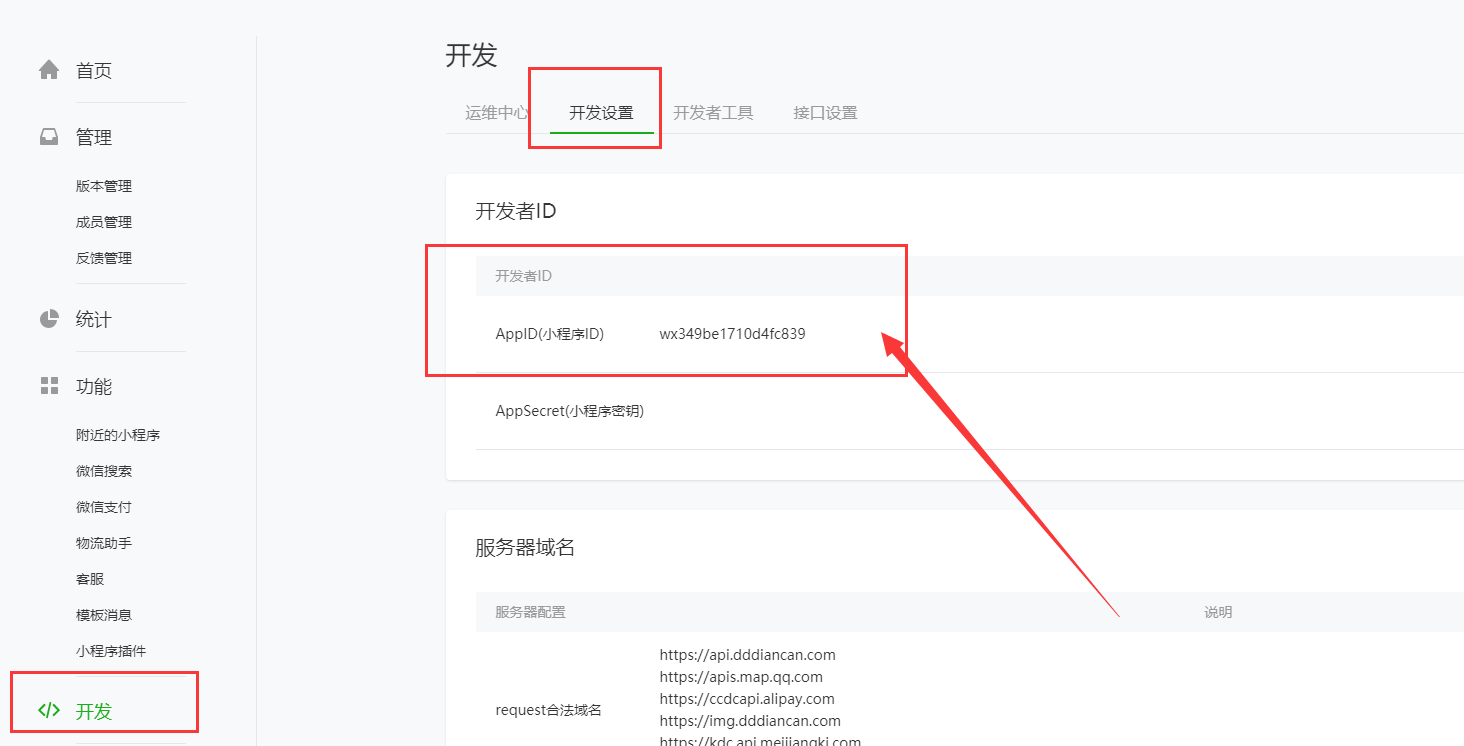1464x746 pixels.
Task: Click the 说明 column header
Action: tap(1218, 612)
